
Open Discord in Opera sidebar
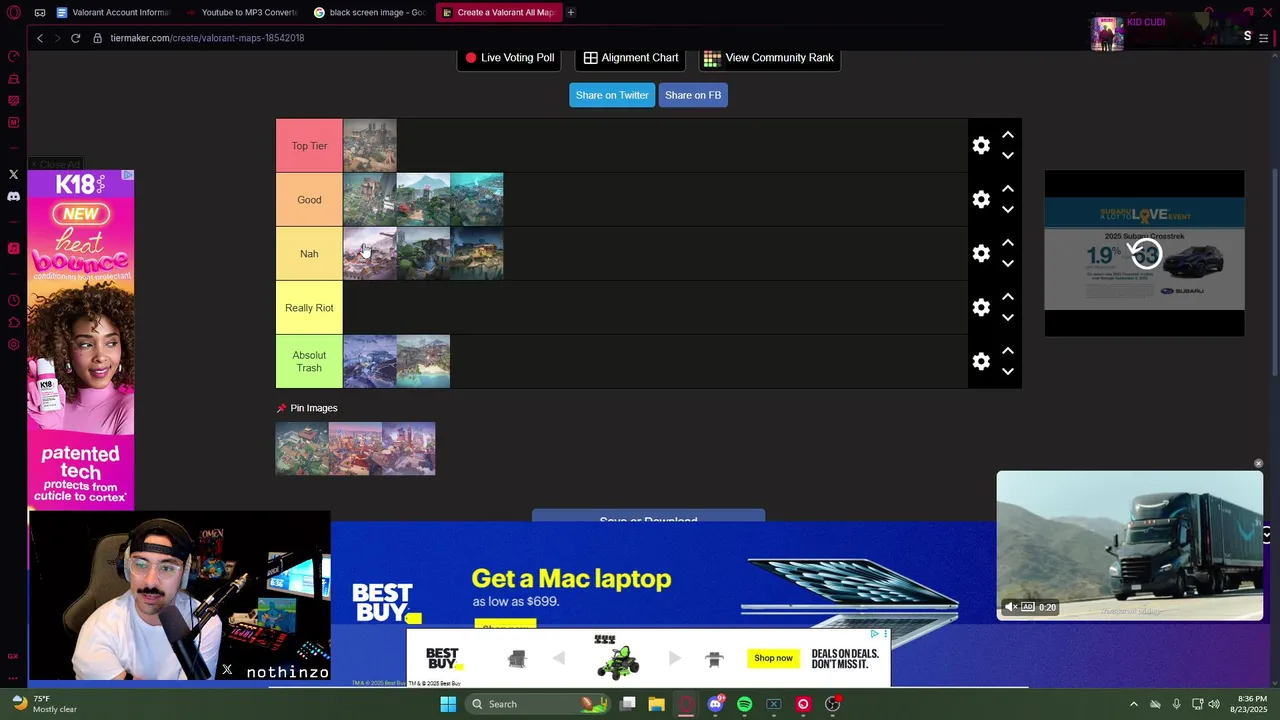tap(14, 196)
